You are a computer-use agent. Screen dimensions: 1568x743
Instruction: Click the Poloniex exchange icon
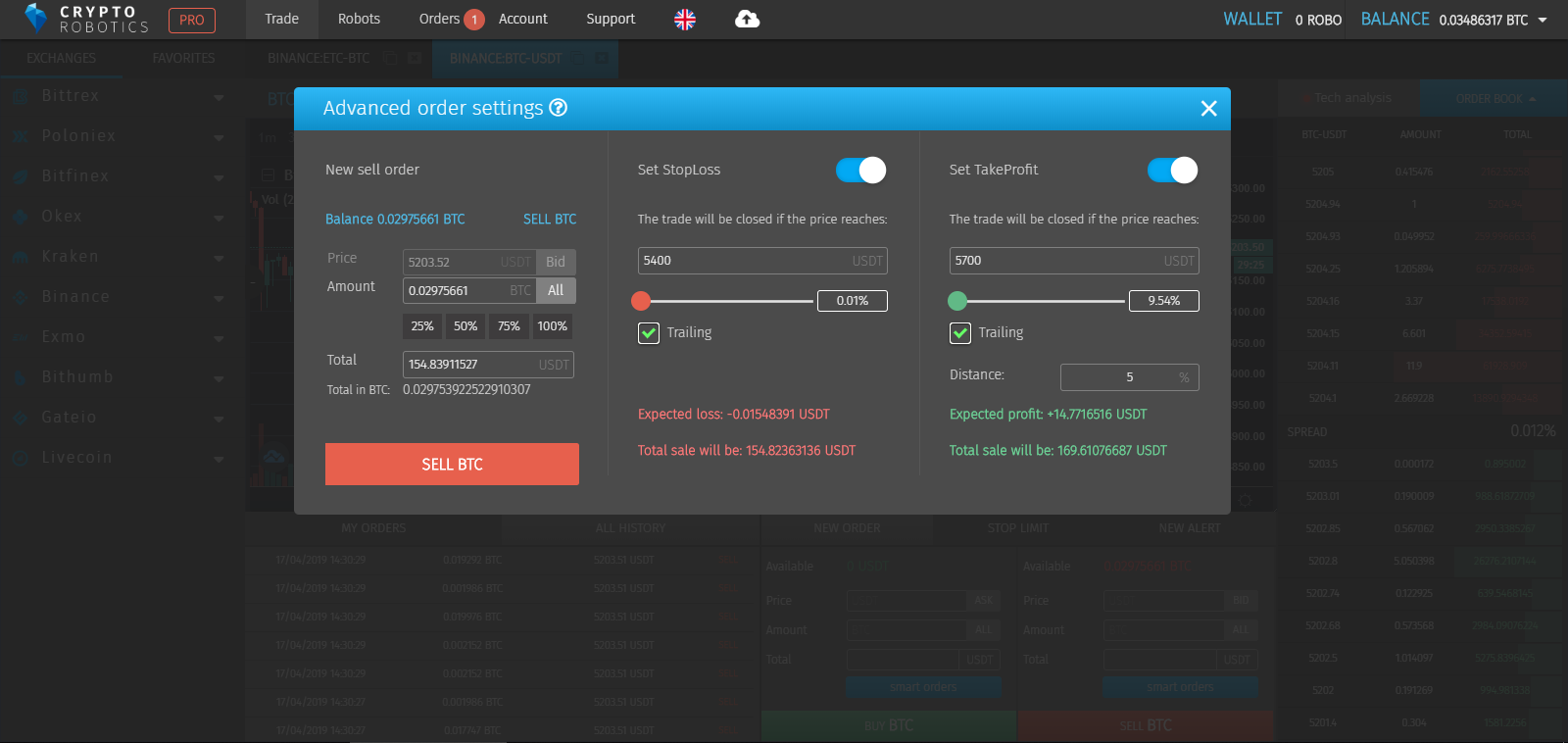20,136
